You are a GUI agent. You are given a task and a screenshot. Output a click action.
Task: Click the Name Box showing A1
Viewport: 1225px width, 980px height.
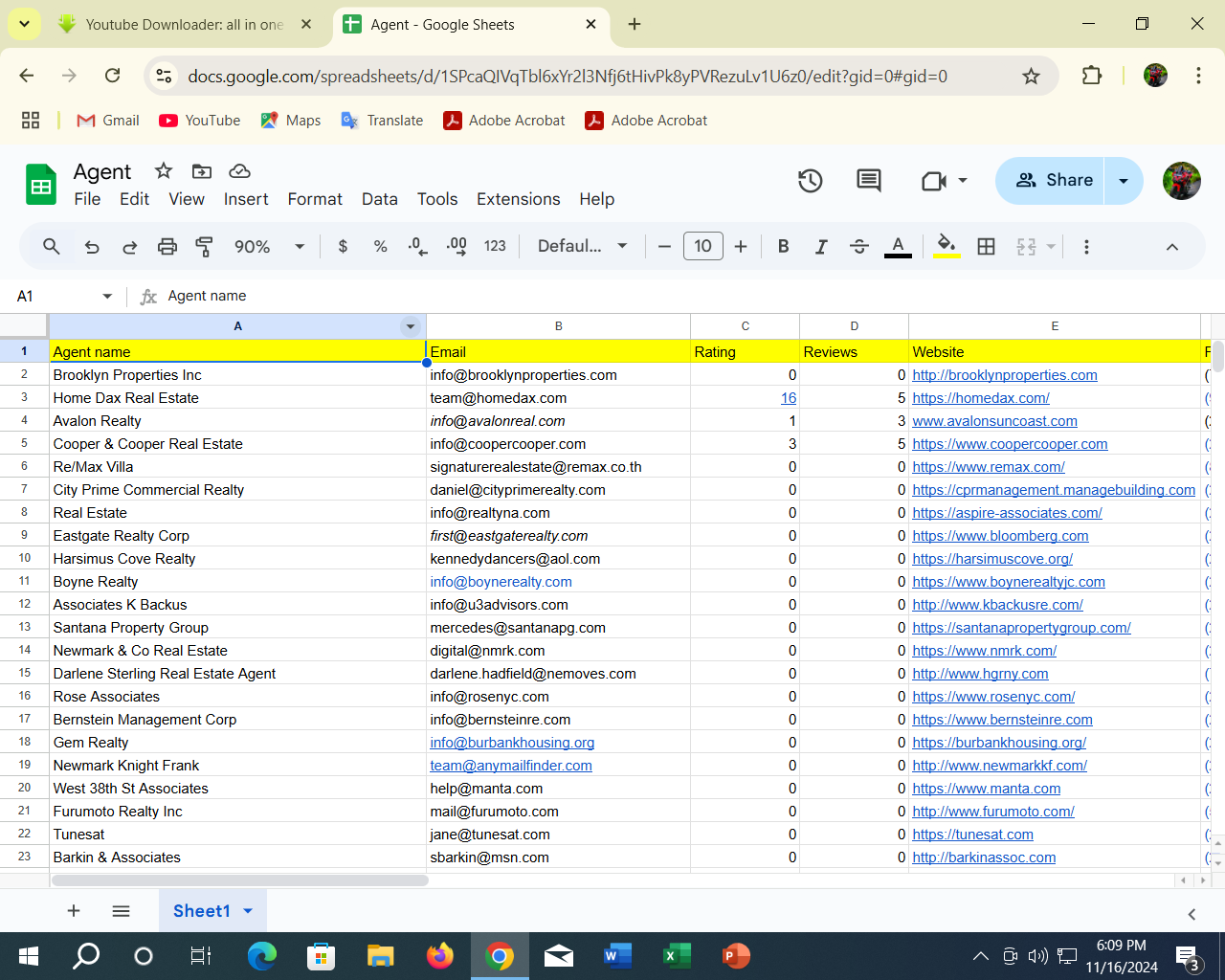tap(56, 297)
